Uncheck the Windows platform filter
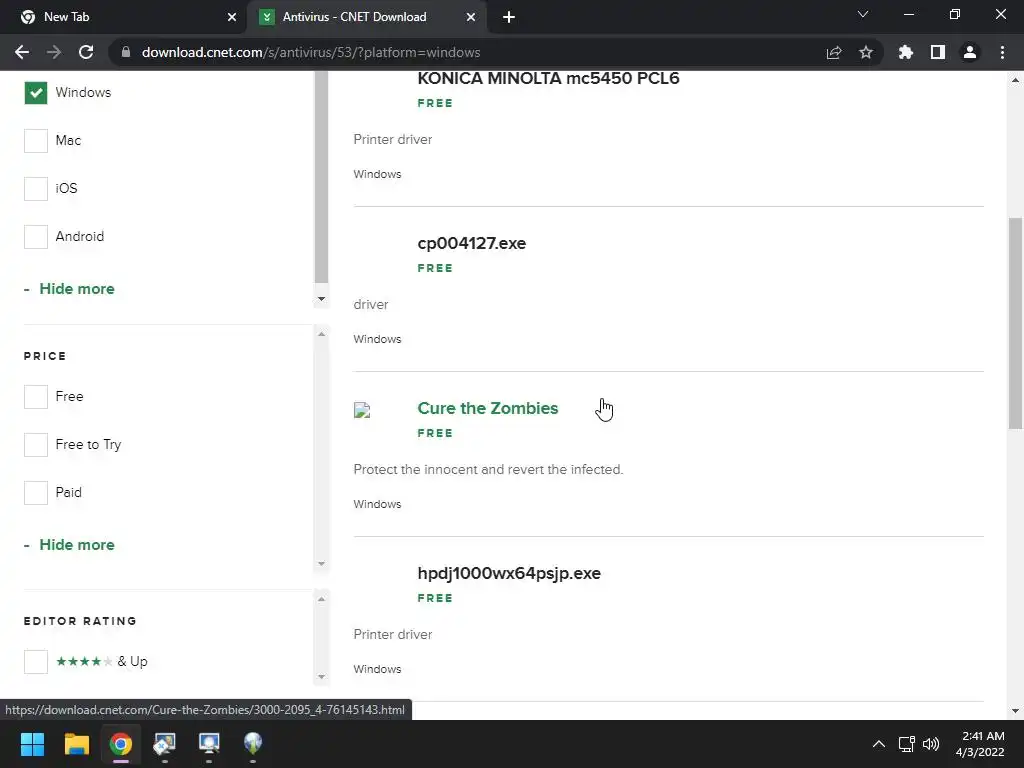1024x768 pixels. click(36, 93)
